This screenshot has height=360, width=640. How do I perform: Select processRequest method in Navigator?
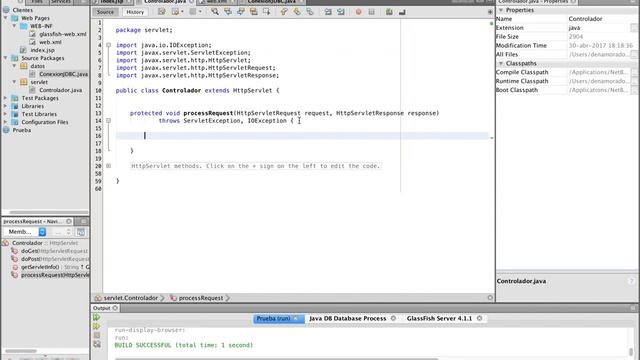click(55, 275)
